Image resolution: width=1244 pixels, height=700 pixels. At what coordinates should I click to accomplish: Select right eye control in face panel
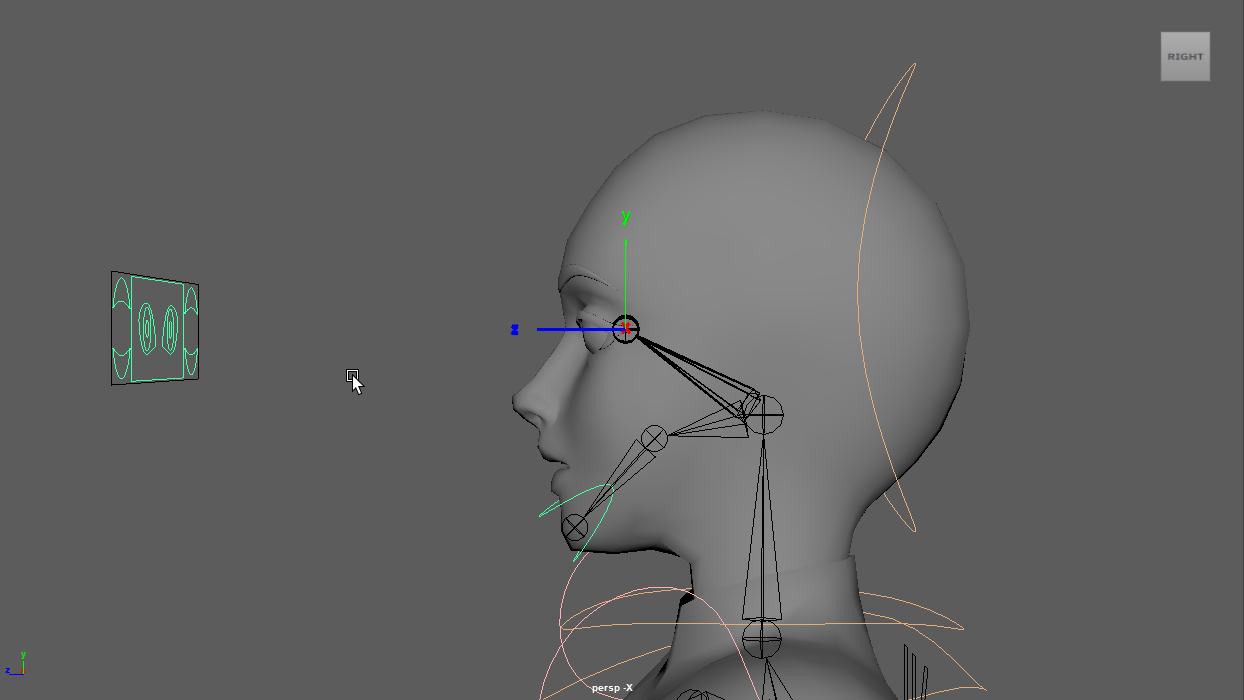(x=171, y=328)
